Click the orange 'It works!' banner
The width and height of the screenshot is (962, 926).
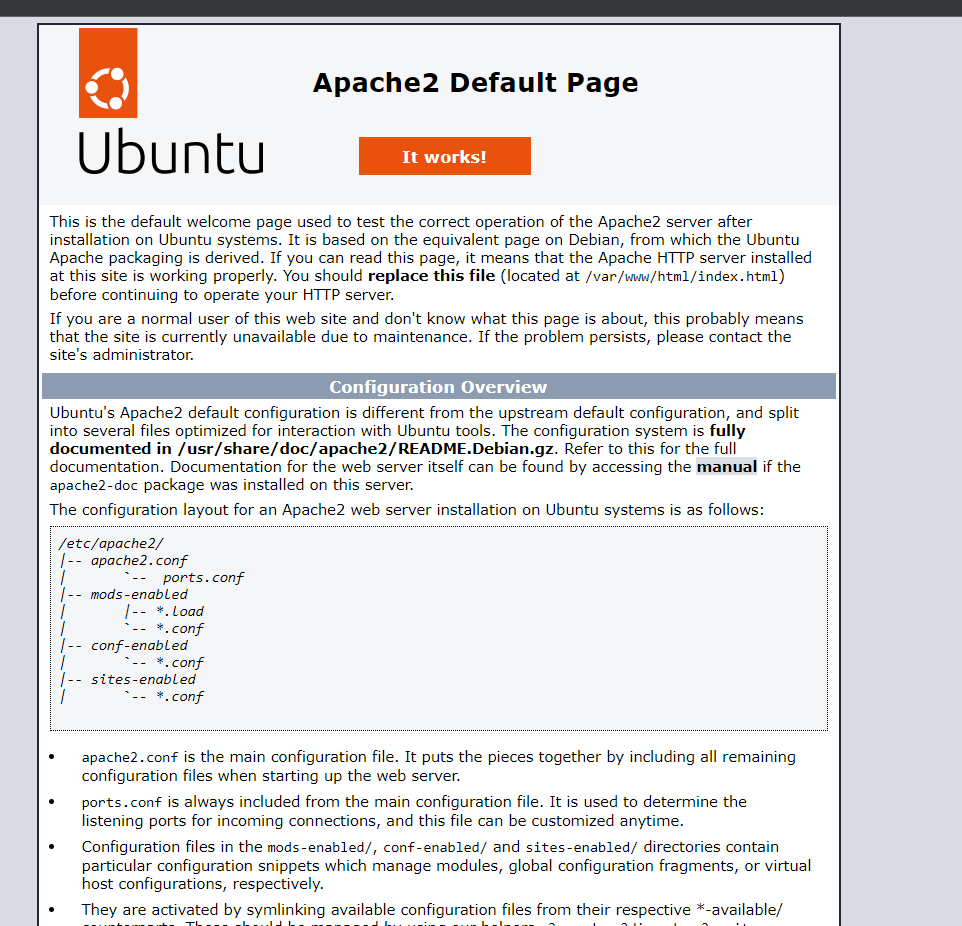point(445,156)
